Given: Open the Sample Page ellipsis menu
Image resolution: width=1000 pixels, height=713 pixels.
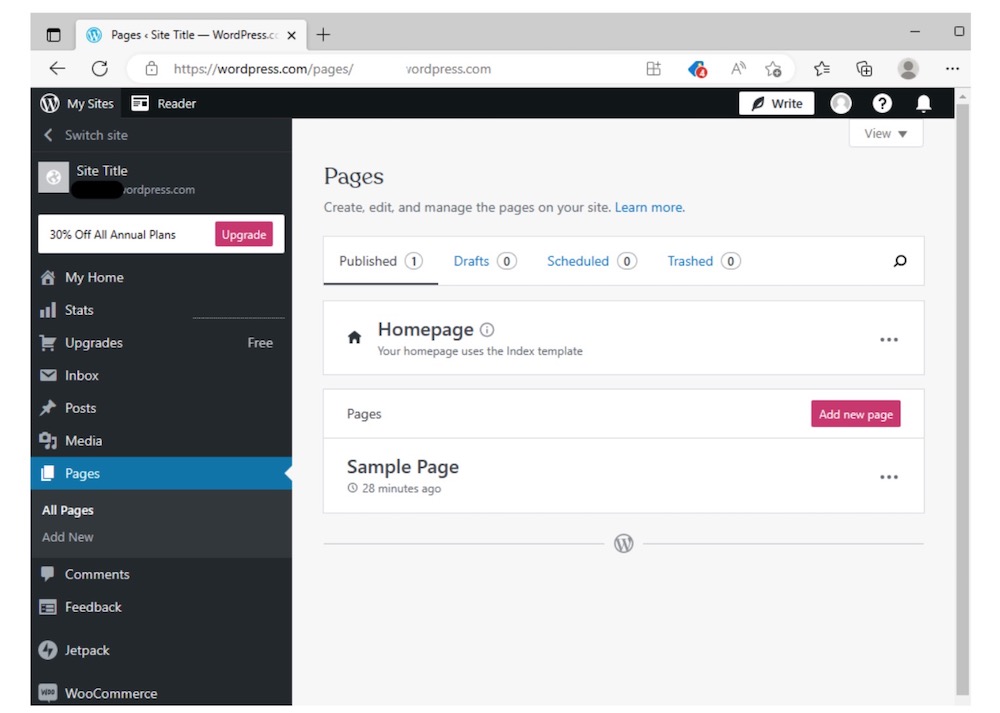Looking at the screenshot, I should (x=888, y=477).
